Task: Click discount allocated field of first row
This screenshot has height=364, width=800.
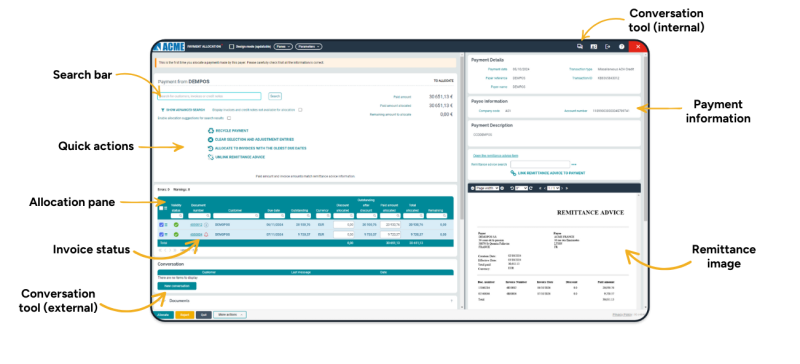Action: (344, 225)
